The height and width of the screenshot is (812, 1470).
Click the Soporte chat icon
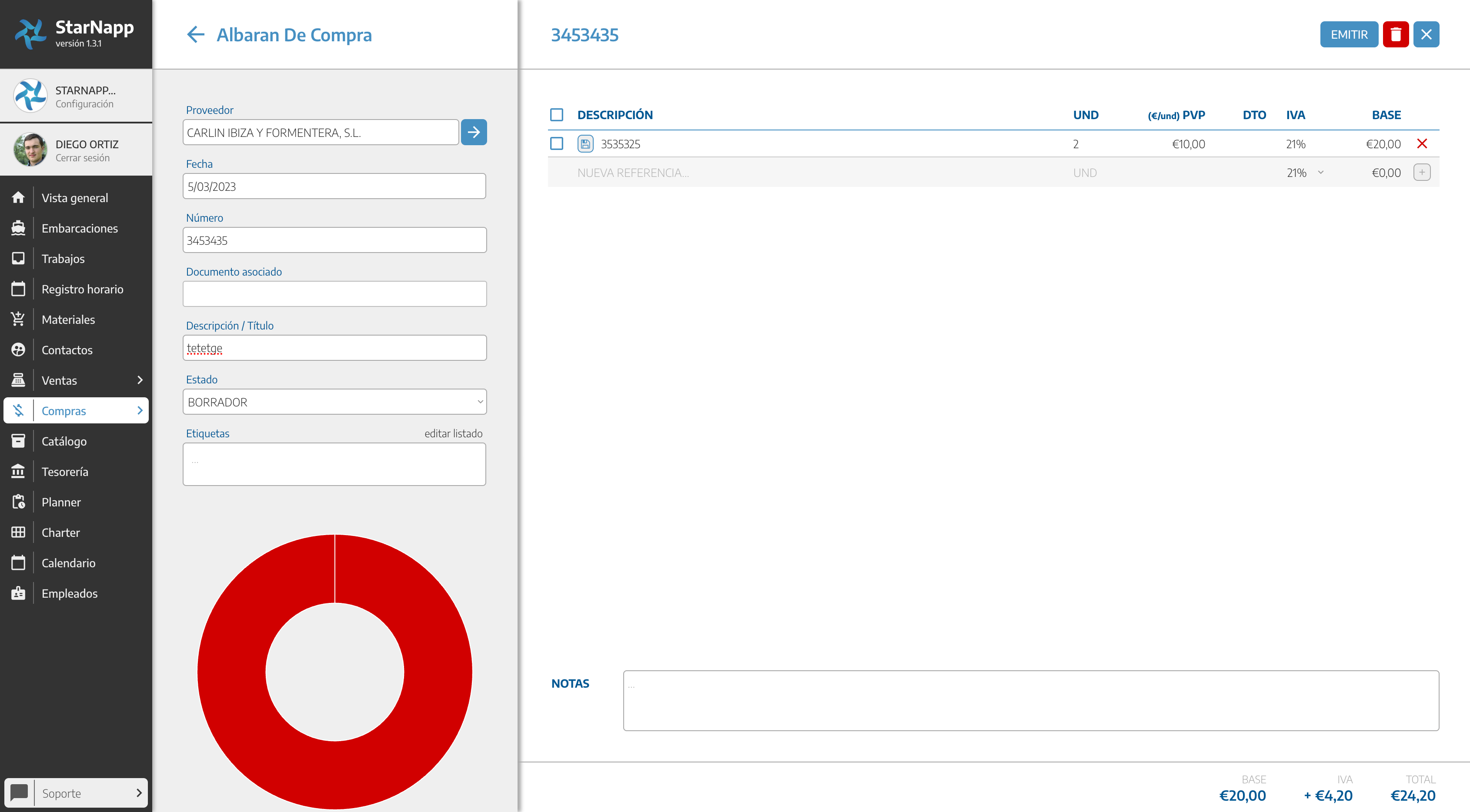coord(20,792)
